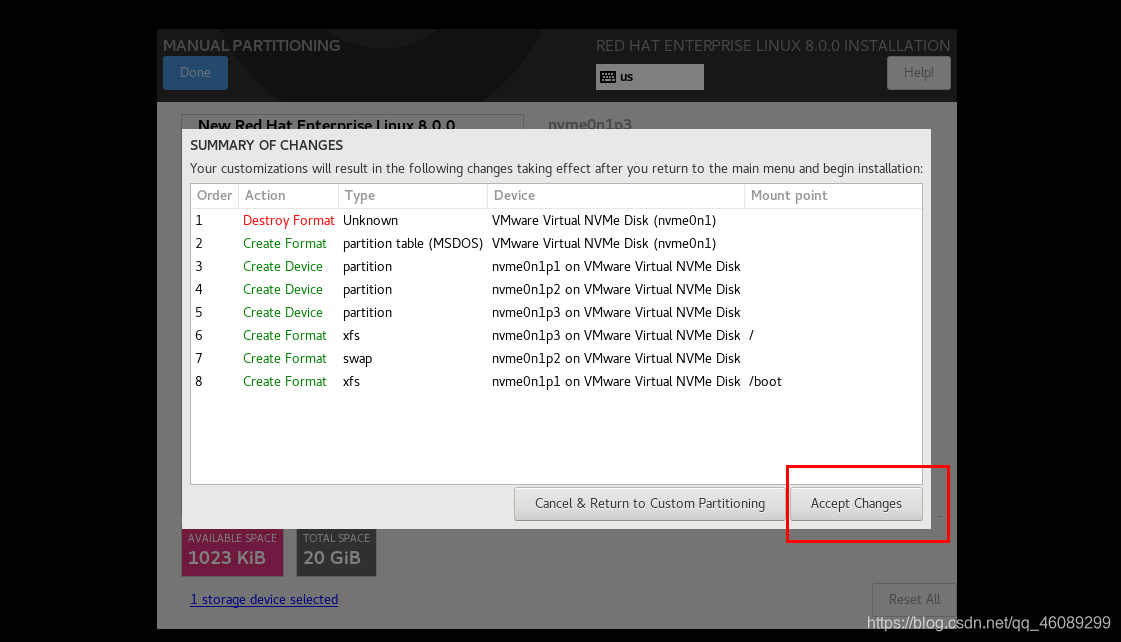Click row 7 Create Format action
Screen dimensions: 1121x642
(x=285, y=358)
